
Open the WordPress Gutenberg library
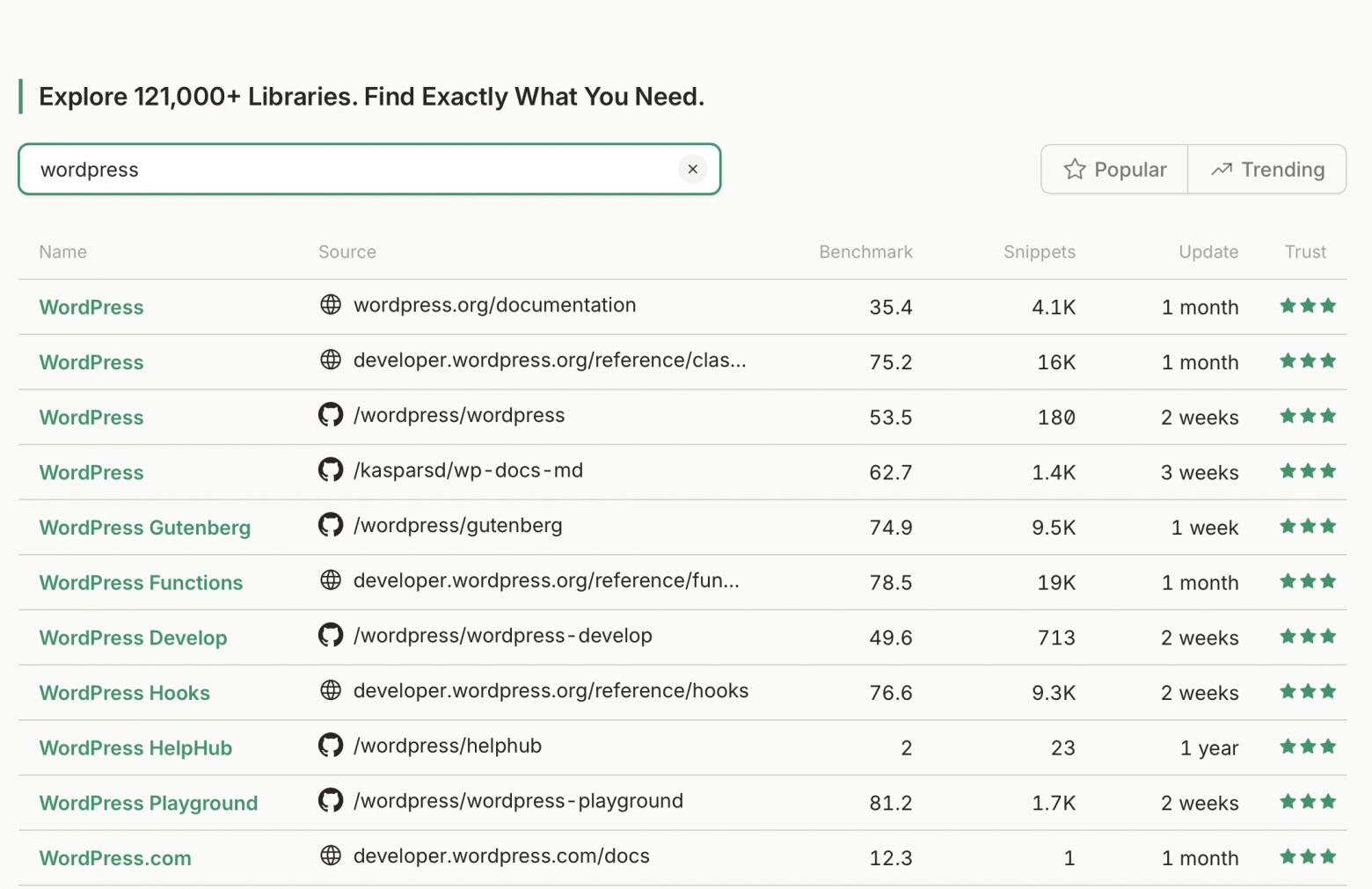pos(145,528)
